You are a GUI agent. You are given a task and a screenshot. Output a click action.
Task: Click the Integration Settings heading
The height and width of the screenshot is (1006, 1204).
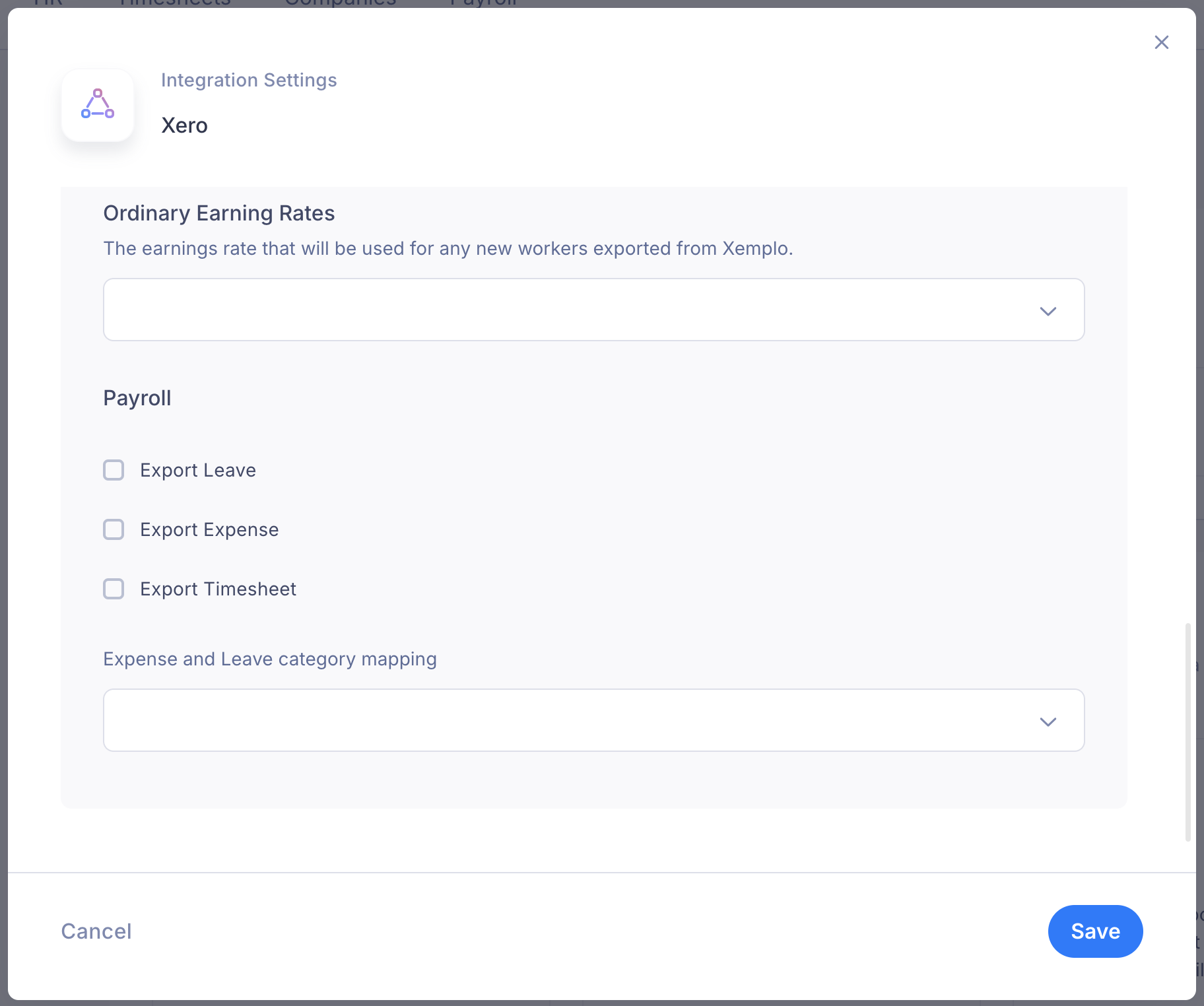249,80
